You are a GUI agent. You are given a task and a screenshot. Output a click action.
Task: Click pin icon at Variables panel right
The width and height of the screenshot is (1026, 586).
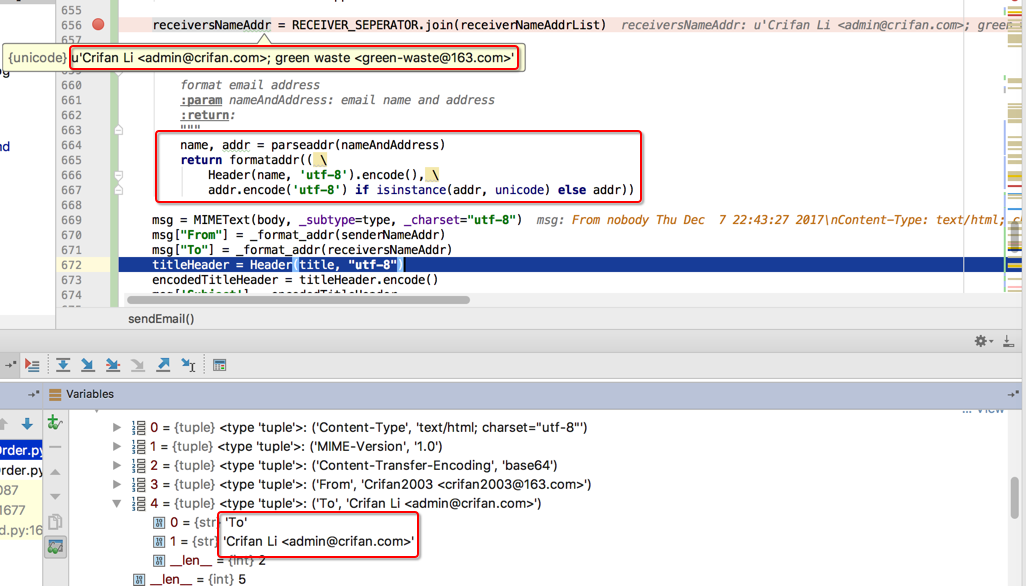1013,394
